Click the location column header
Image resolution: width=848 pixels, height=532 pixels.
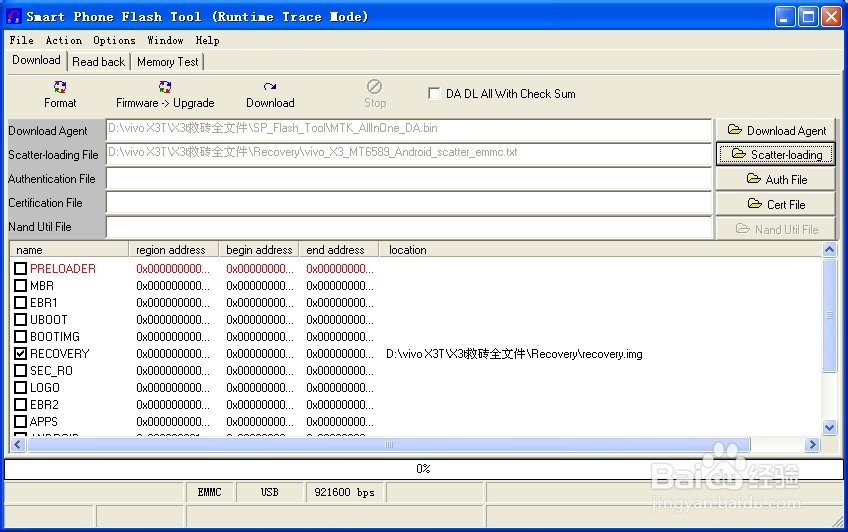600,250
